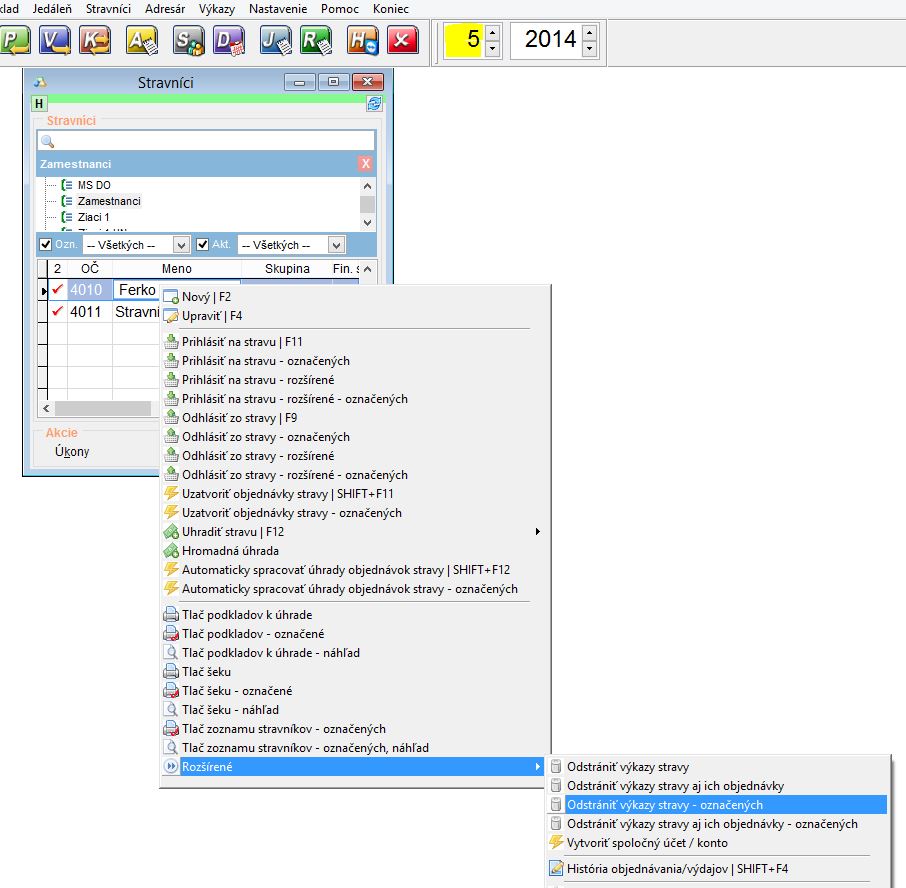This screenshot has width=906, height=888.
Task: Click the green H icon in Stravníci window
Action: pos(39,103)
